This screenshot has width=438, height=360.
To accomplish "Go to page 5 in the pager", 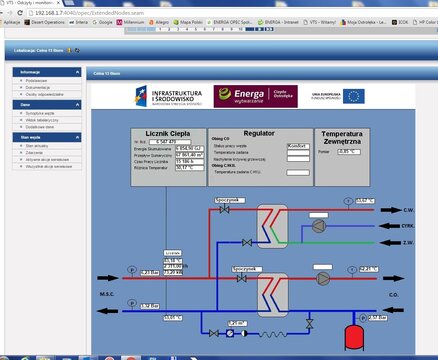I will click(196, 29).
